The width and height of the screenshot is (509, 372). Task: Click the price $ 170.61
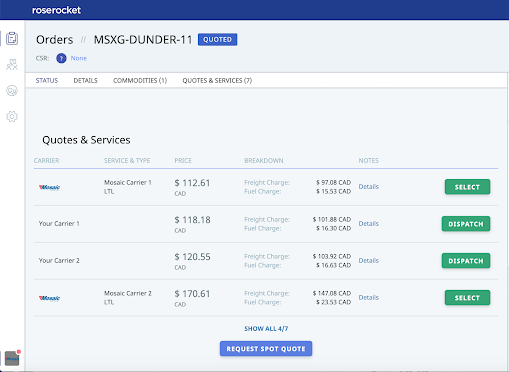(x=192, y=294)
